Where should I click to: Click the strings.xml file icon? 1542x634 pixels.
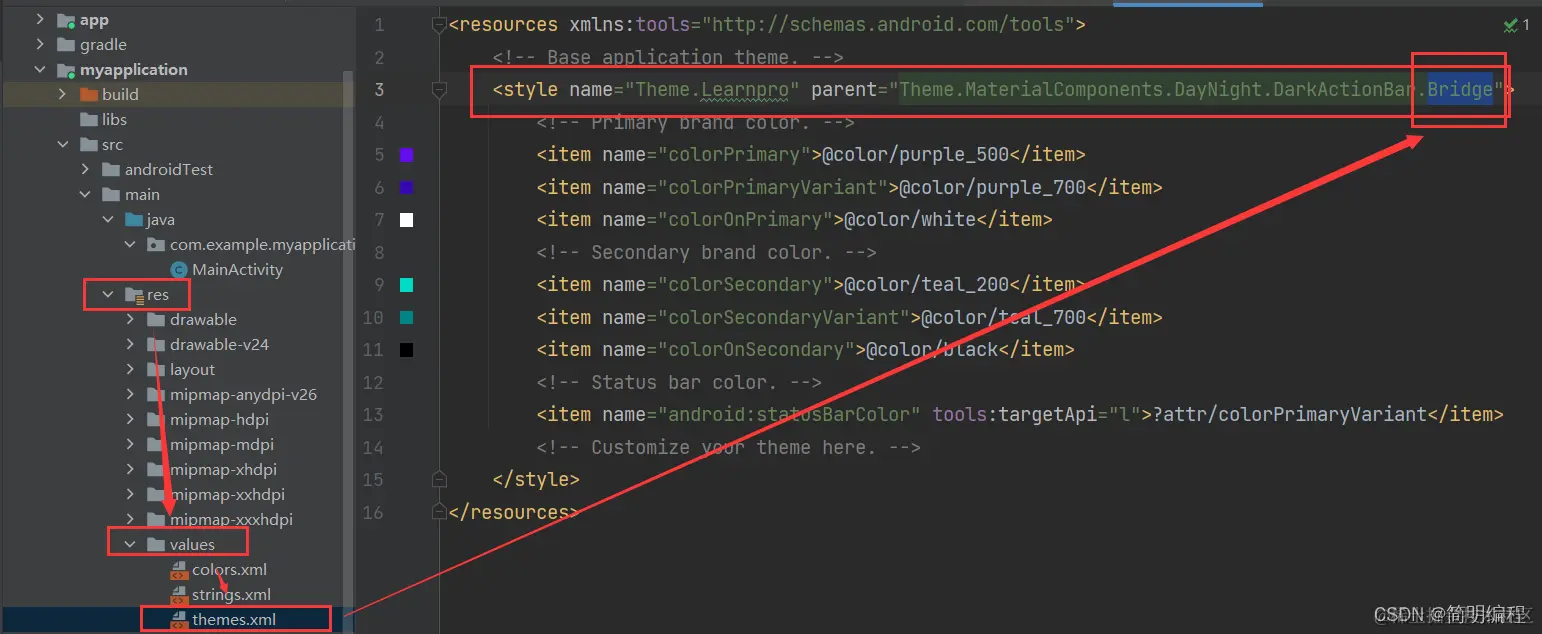(x=179, y=594)
